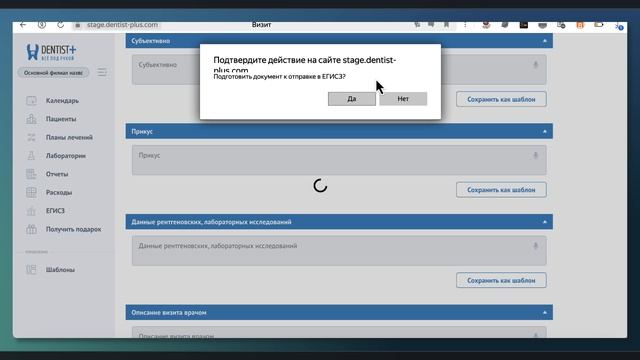Open the Лаборатории sidebar section
Image resolution: width=640 pixels, height=360 pixels.
[66, 156]
